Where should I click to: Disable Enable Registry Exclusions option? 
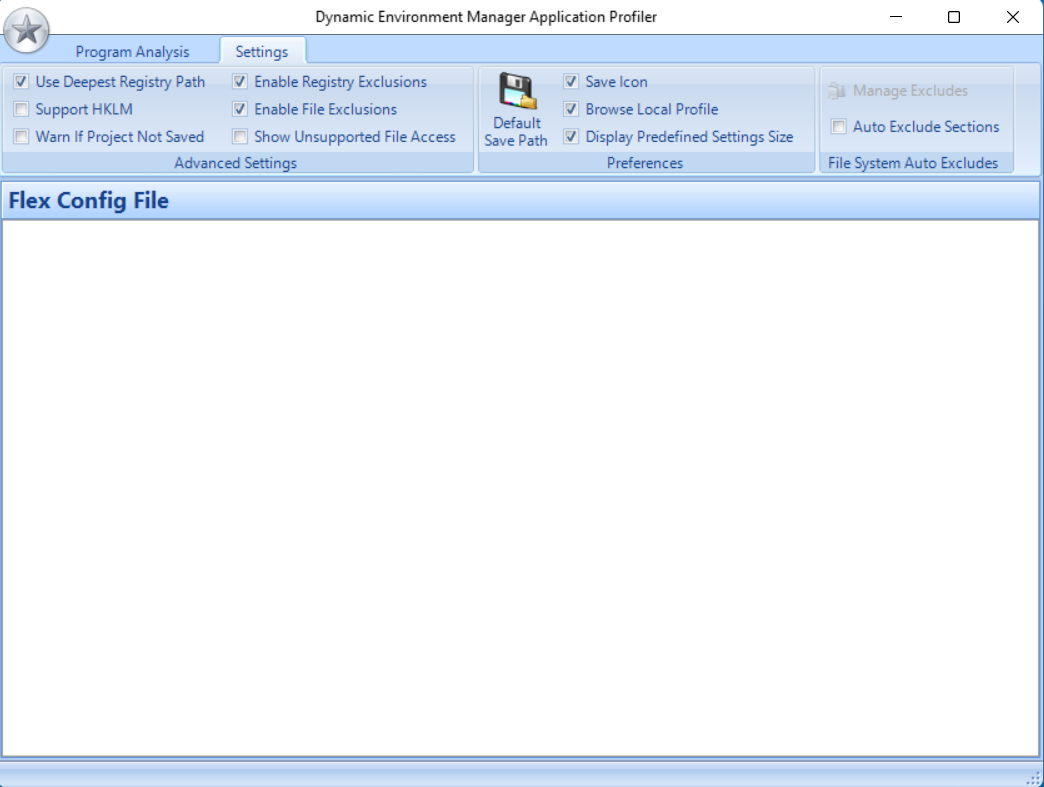tap(240, 82)
